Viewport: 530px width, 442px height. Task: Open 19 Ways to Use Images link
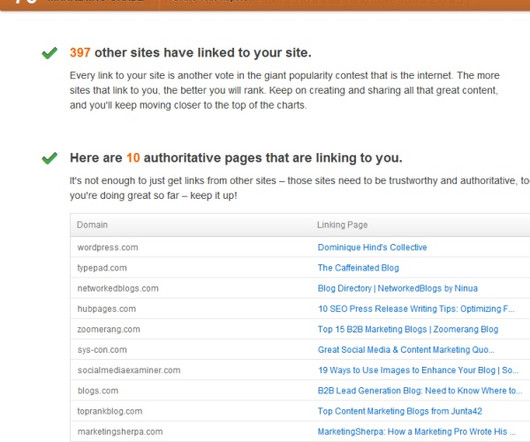[x=418, y=370]
